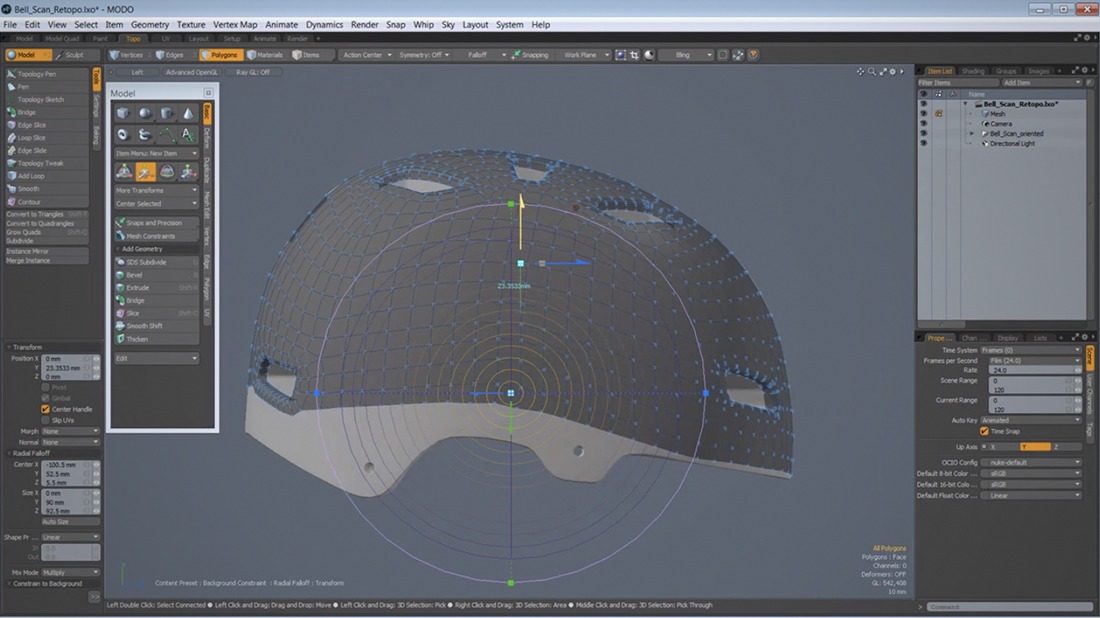Image resolution: width=1100 pixels, height=618 pixels.
Task: Toggle the Center Handle checkbox
Action: (x=46, y=409)
